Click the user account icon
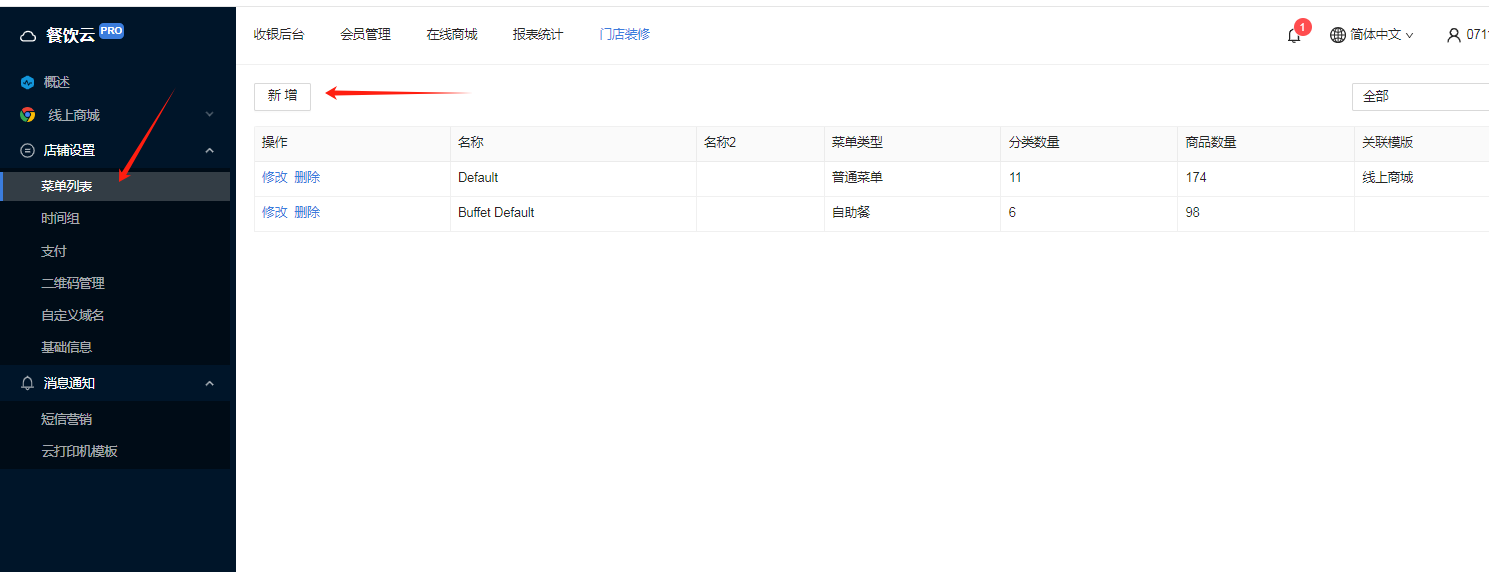Screen dimensions: 1489x572 pos(1454,35)
